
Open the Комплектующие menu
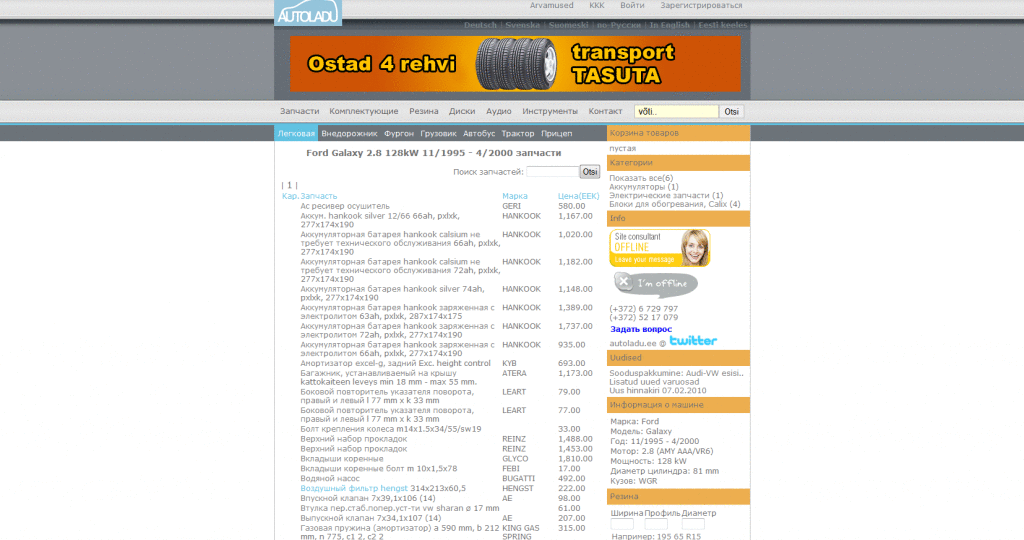click(364, 111)
